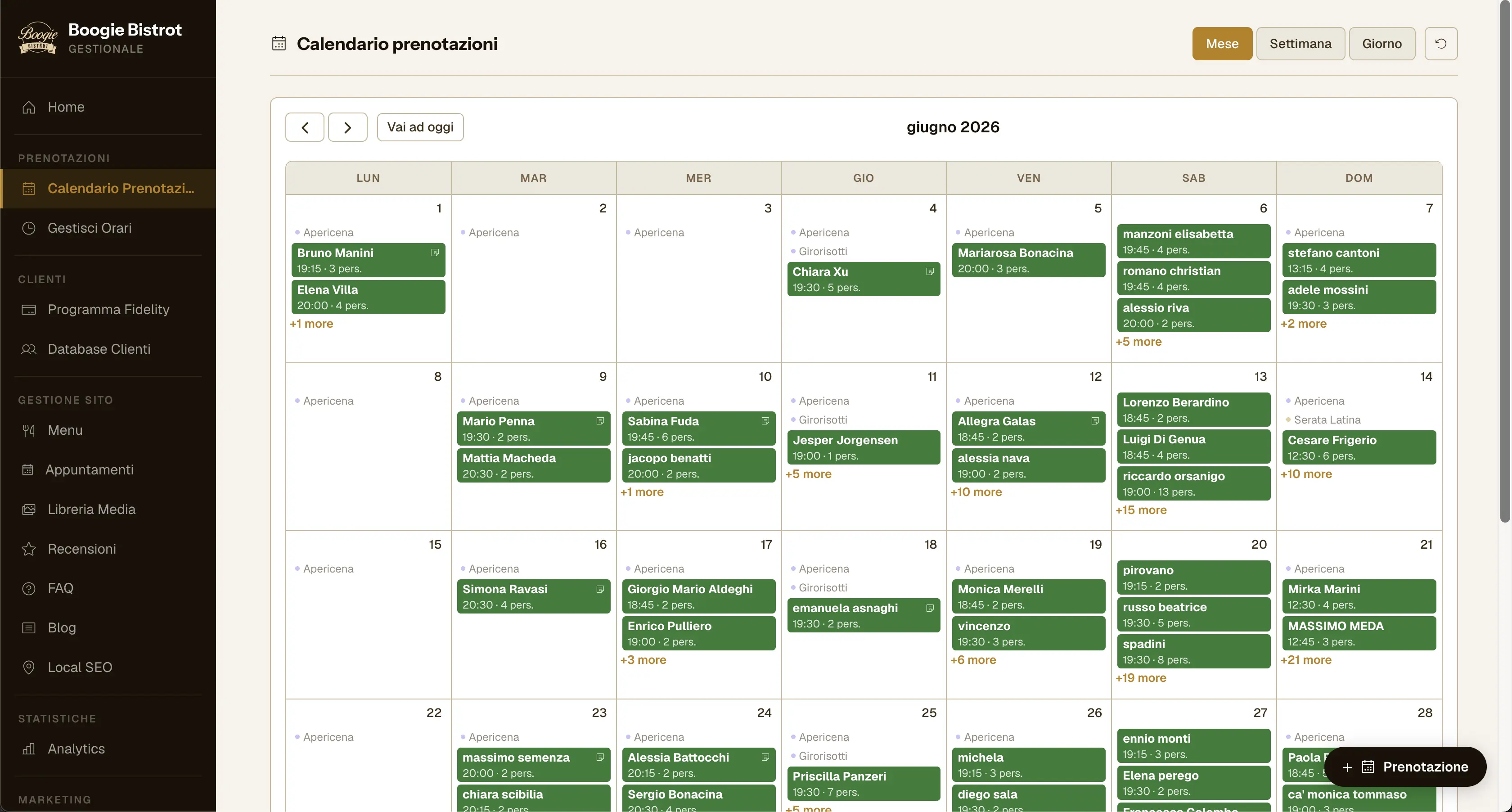Open Cesare Frigerio 12:30 booking

coord(1359,447)
